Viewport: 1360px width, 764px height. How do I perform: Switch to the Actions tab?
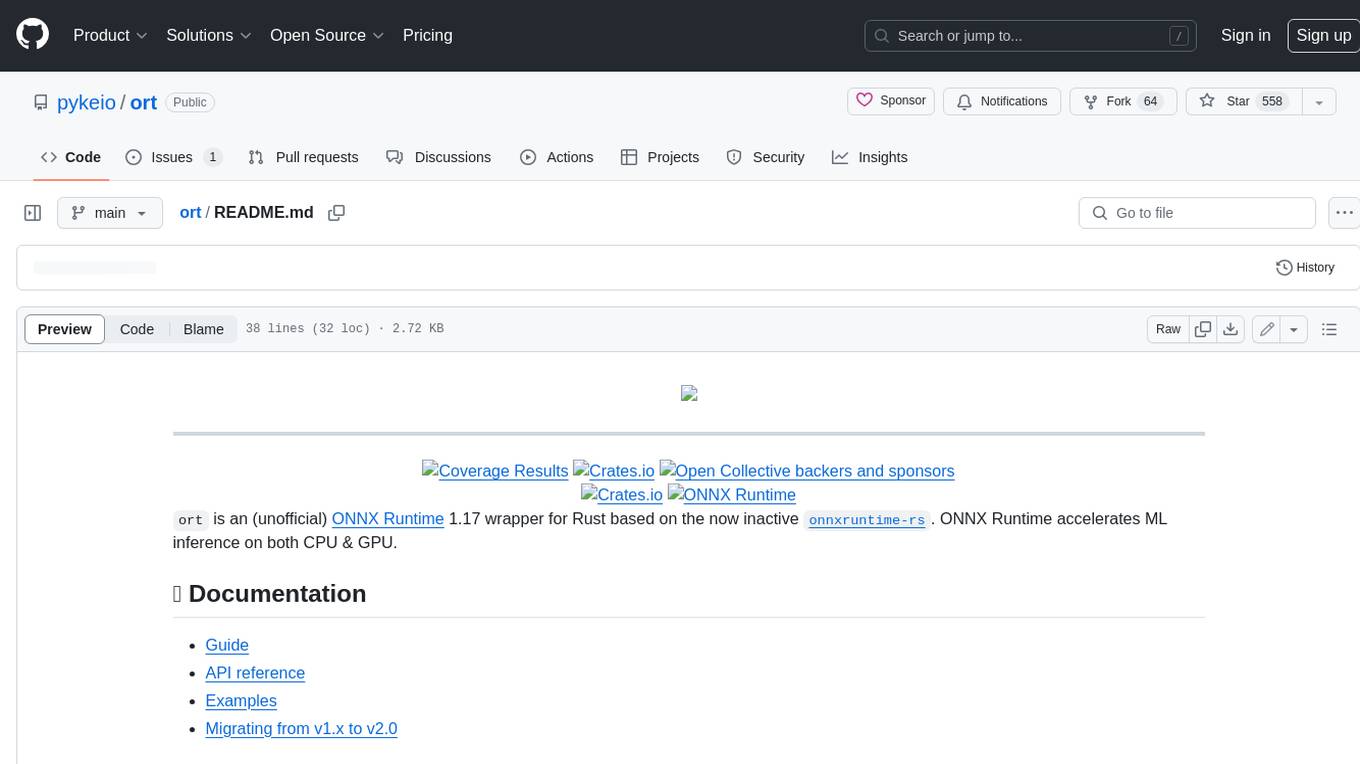[557, 157]
